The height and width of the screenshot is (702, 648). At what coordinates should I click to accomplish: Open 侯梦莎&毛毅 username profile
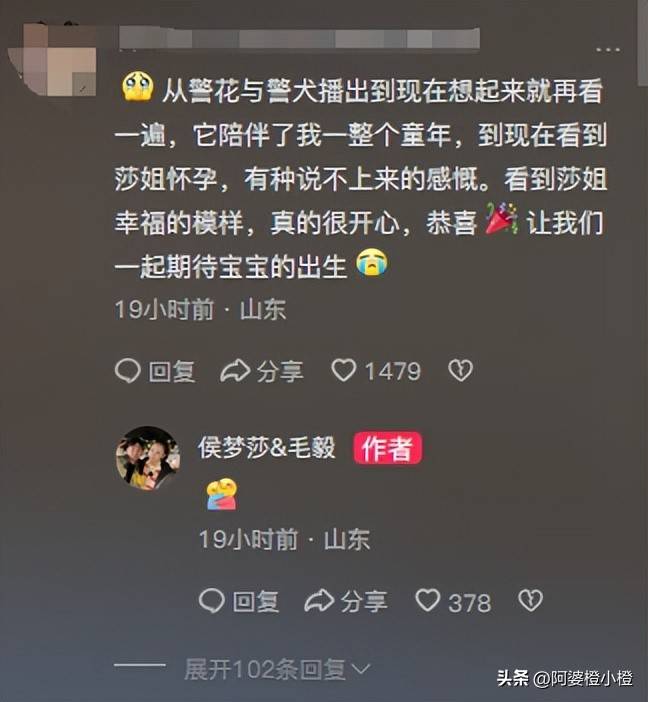point(267,447)
